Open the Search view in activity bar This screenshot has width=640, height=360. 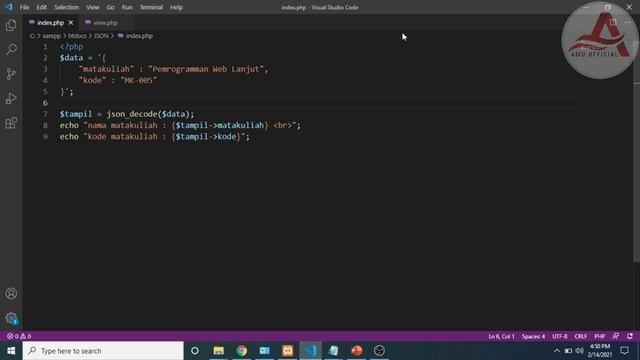point(11,49)
